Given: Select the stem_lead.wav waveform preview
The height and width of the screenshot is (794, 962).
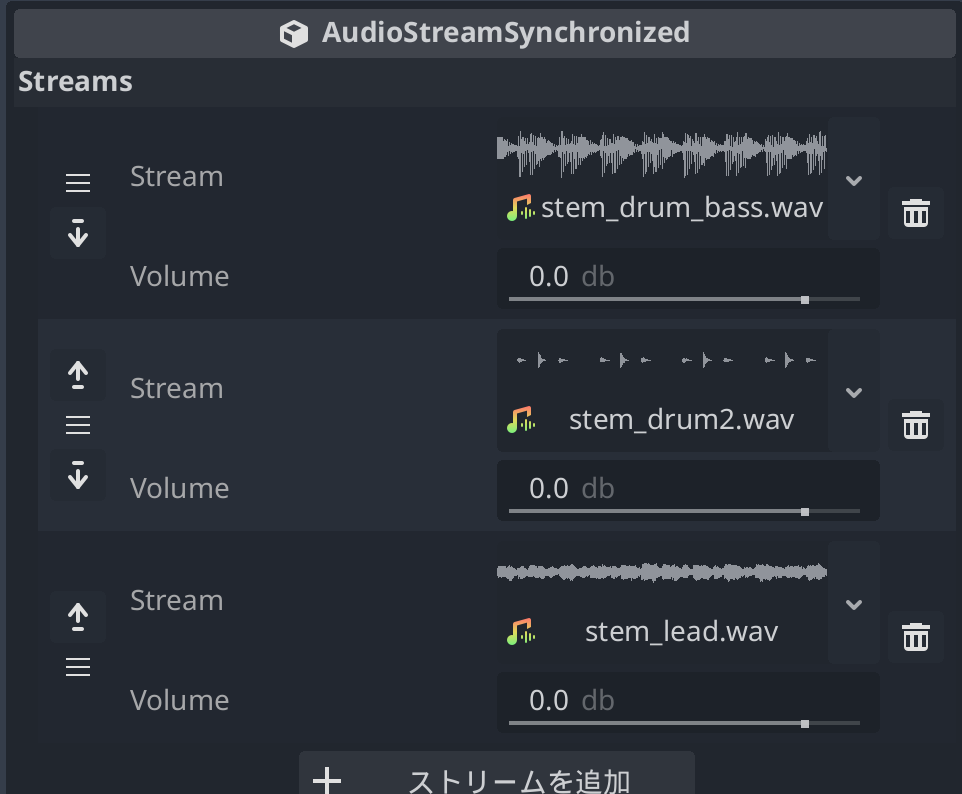Looking at the screenshot, I should pyautogui.click(x=662, y=573).
